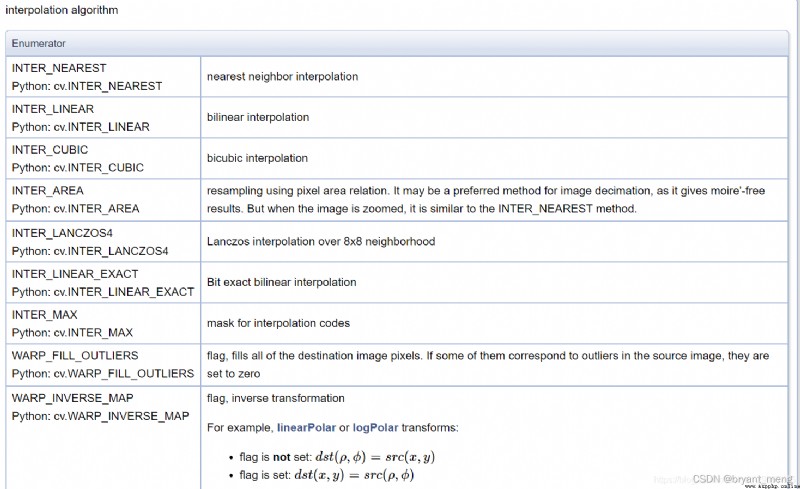Click 'Lanczos interpolation over 8x8 neighborhood' text
This screenshot has width=800, height=489.
point(321,241)
